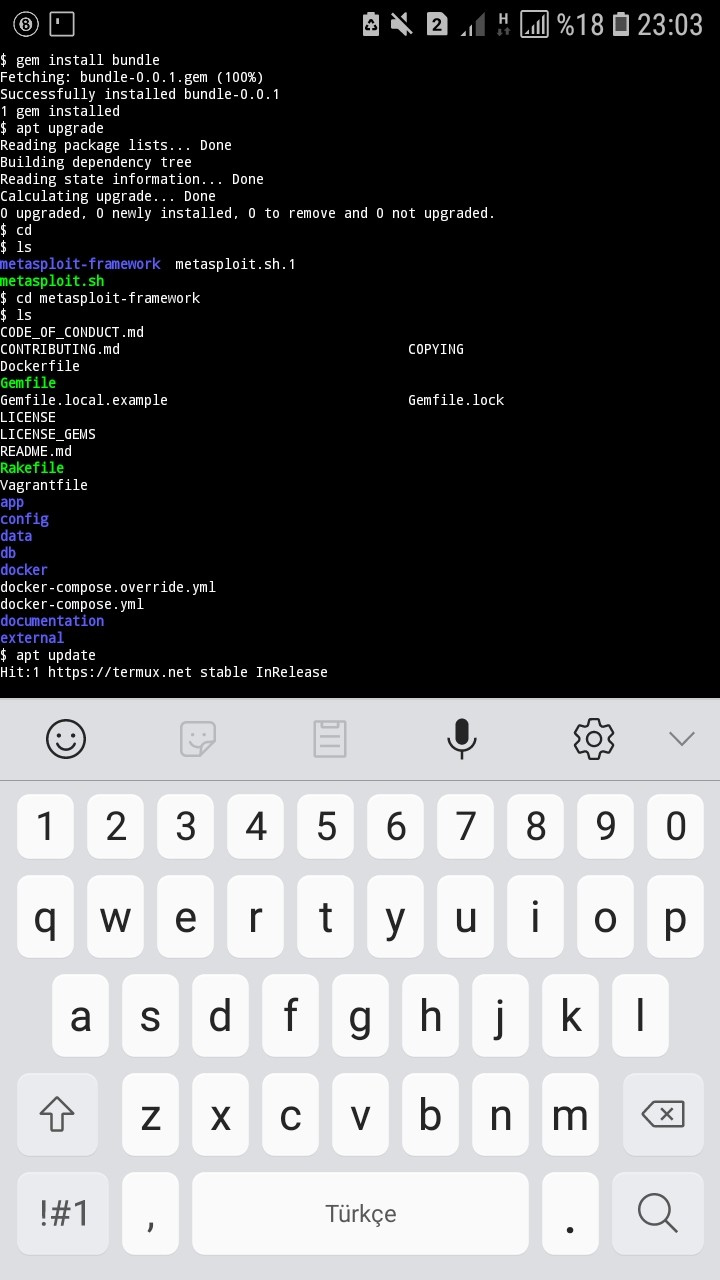Viewport: 720px width, 1280px height.
Task: Tap the number 0 key
Action: [676, 826]
